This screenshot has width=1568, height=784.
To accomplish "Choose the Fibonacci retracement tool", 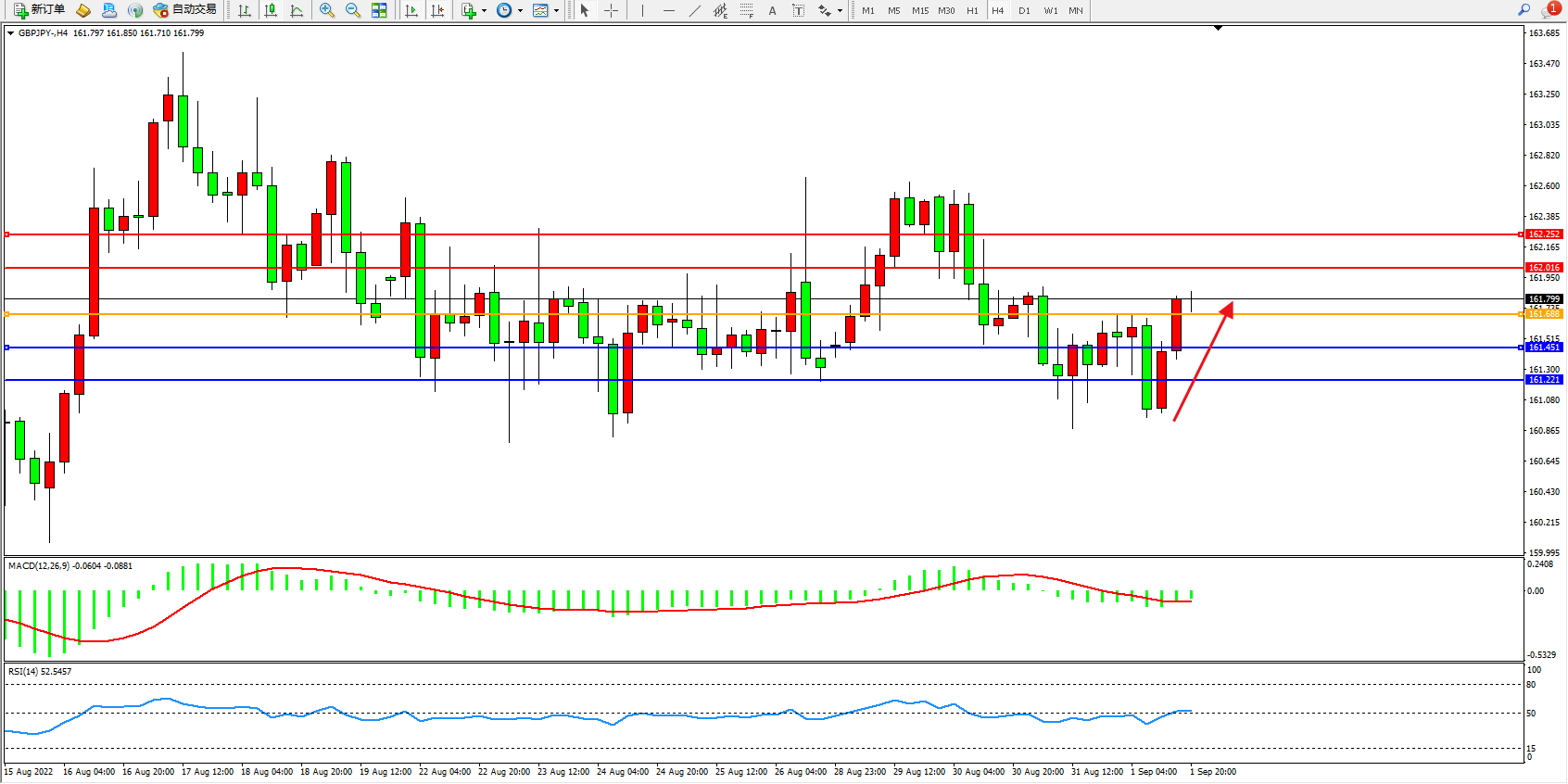I will click(x=746, y=10).
